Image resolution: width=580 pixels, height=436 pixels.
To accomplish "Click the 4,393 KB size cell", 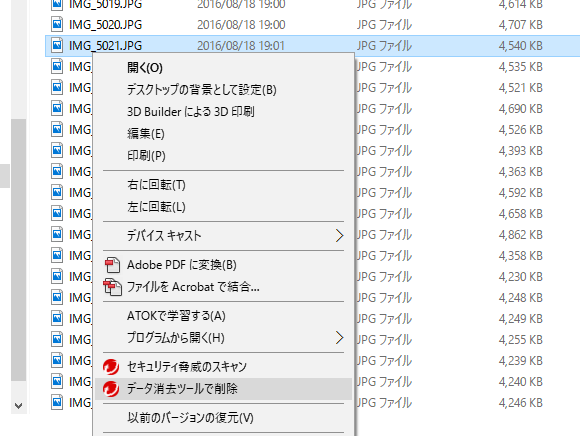I will click(520, 151).
